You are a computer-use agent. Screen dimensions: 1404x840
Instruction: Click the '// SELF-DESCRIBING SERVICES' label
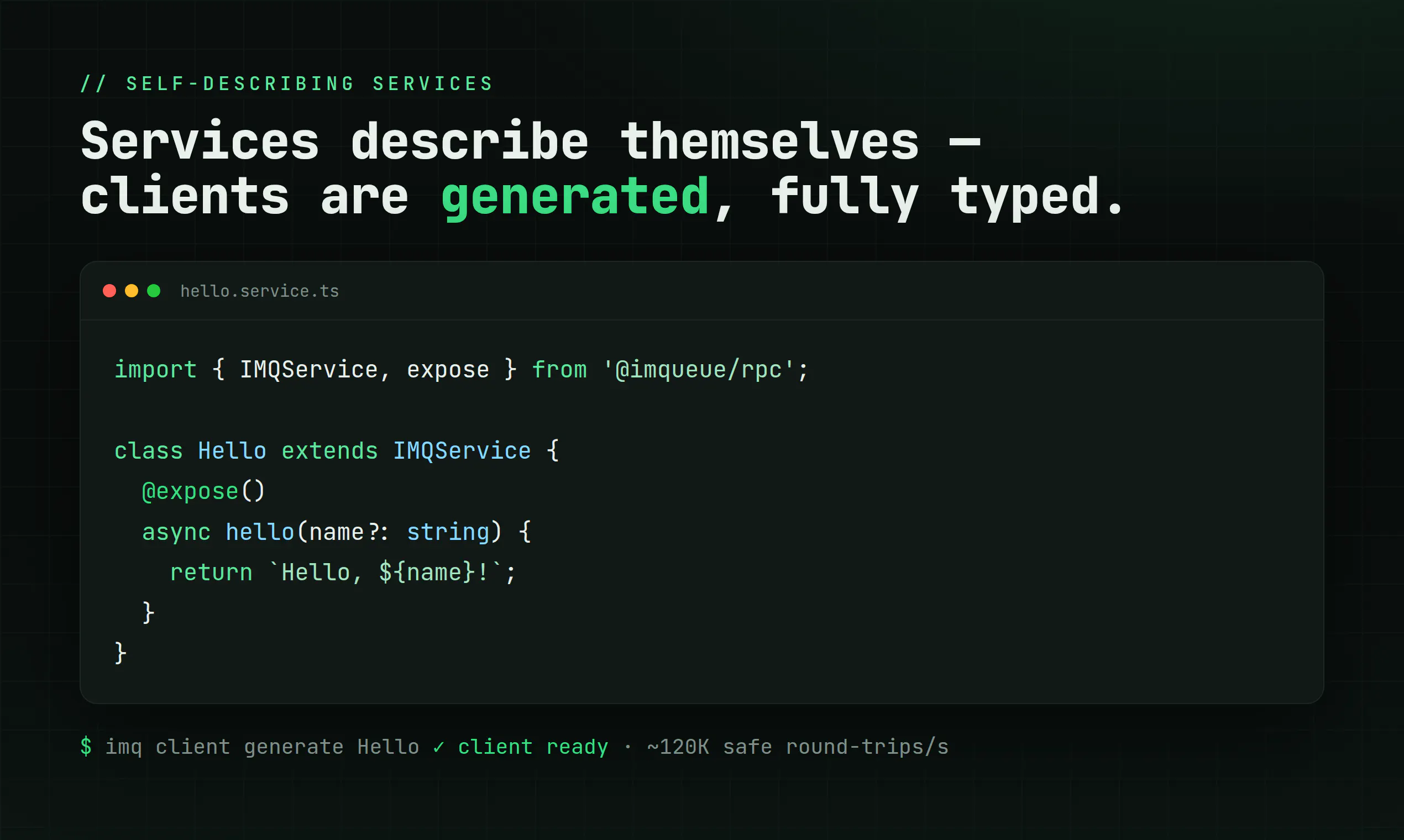click(287, 84)
